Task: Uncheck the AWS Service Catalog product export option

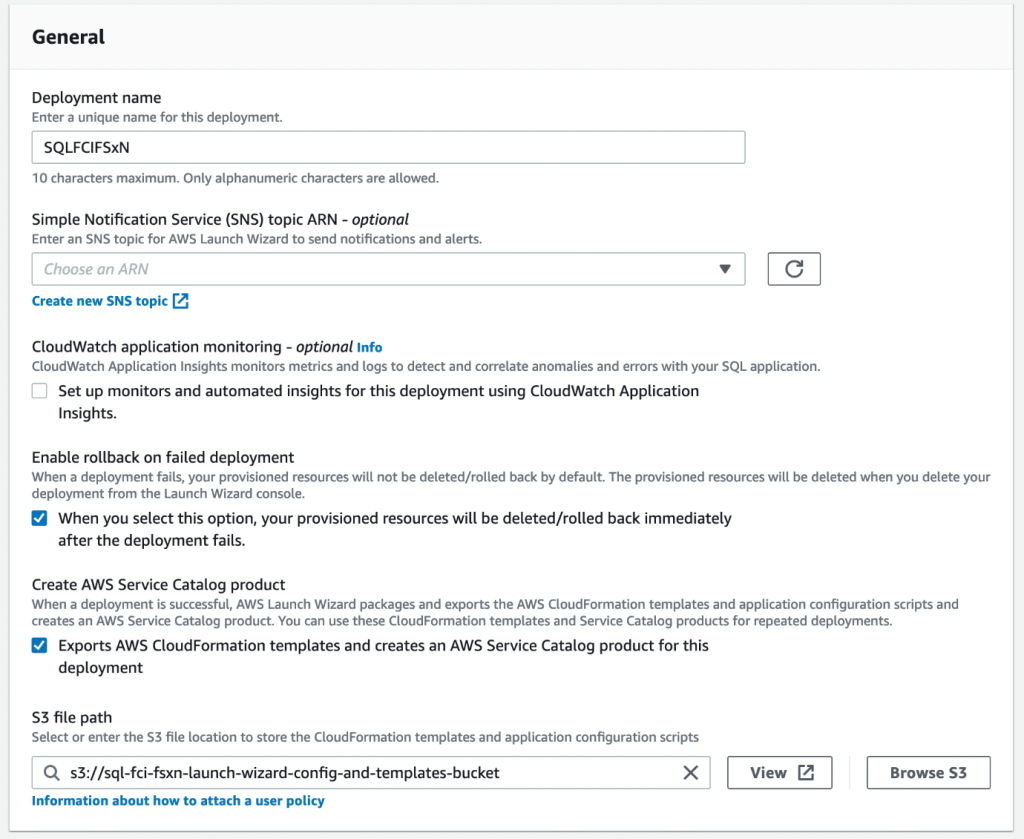Action: [x=39, y=645]
